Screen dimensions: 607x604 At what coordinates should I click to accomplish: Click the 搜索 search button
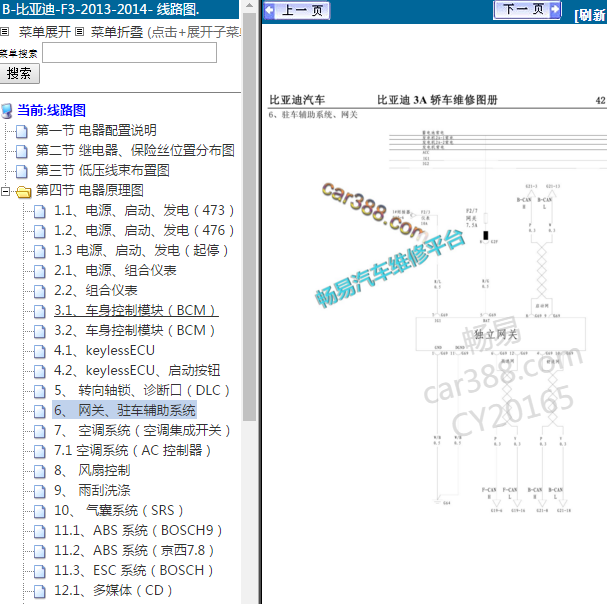(x=19, y=74)
